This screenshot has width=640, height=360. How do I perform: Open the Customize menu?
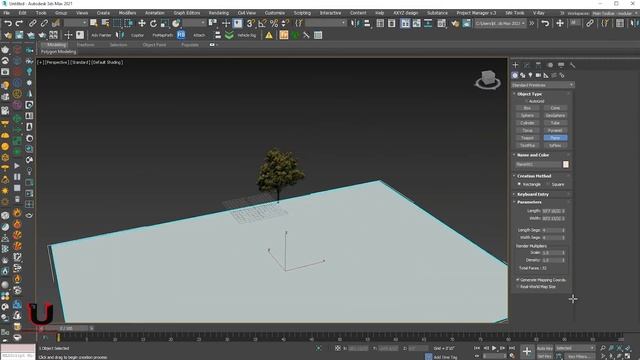coord(275,13)
